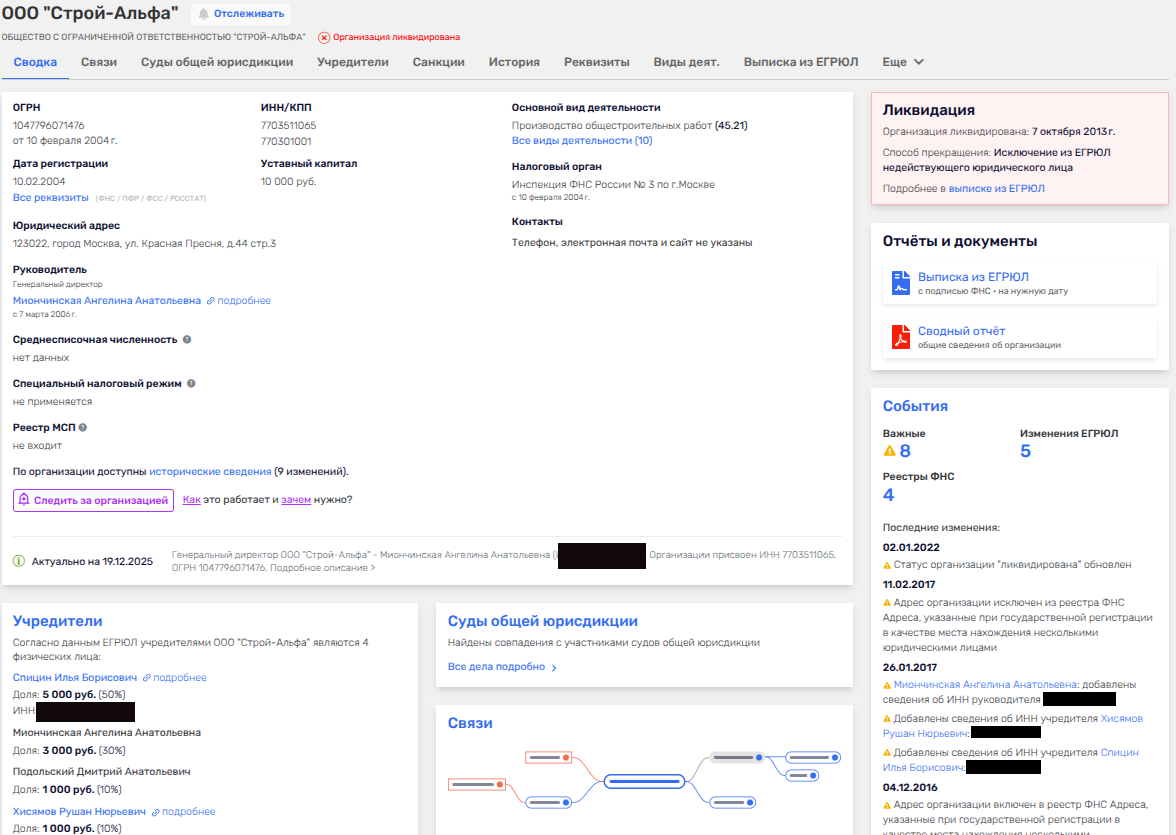Click the red PDF icon for Сводный отчёт
This screenshot has height=835, width=1176.
[900, 337]
